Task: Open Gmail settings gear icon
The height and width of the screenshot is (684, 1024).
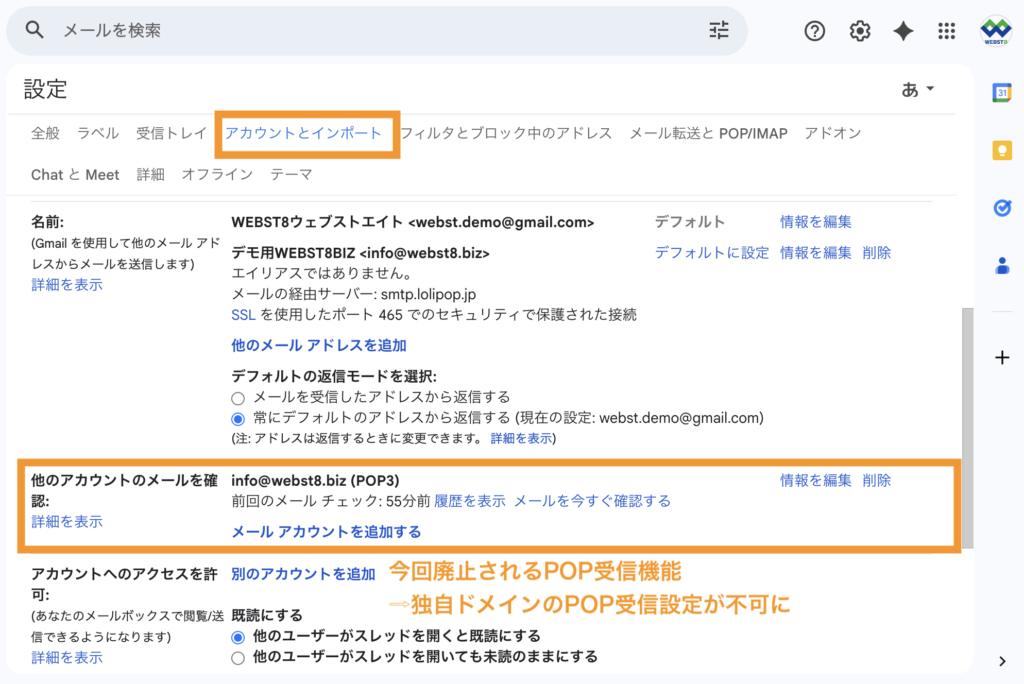Action: coord(859,31)
